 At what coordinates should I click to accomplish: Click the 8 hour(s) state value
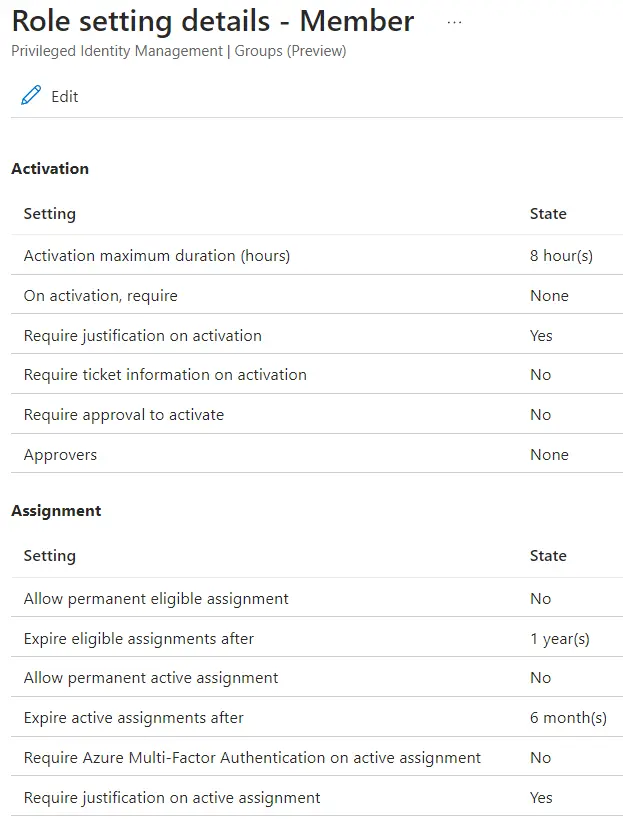pos(561,256)
